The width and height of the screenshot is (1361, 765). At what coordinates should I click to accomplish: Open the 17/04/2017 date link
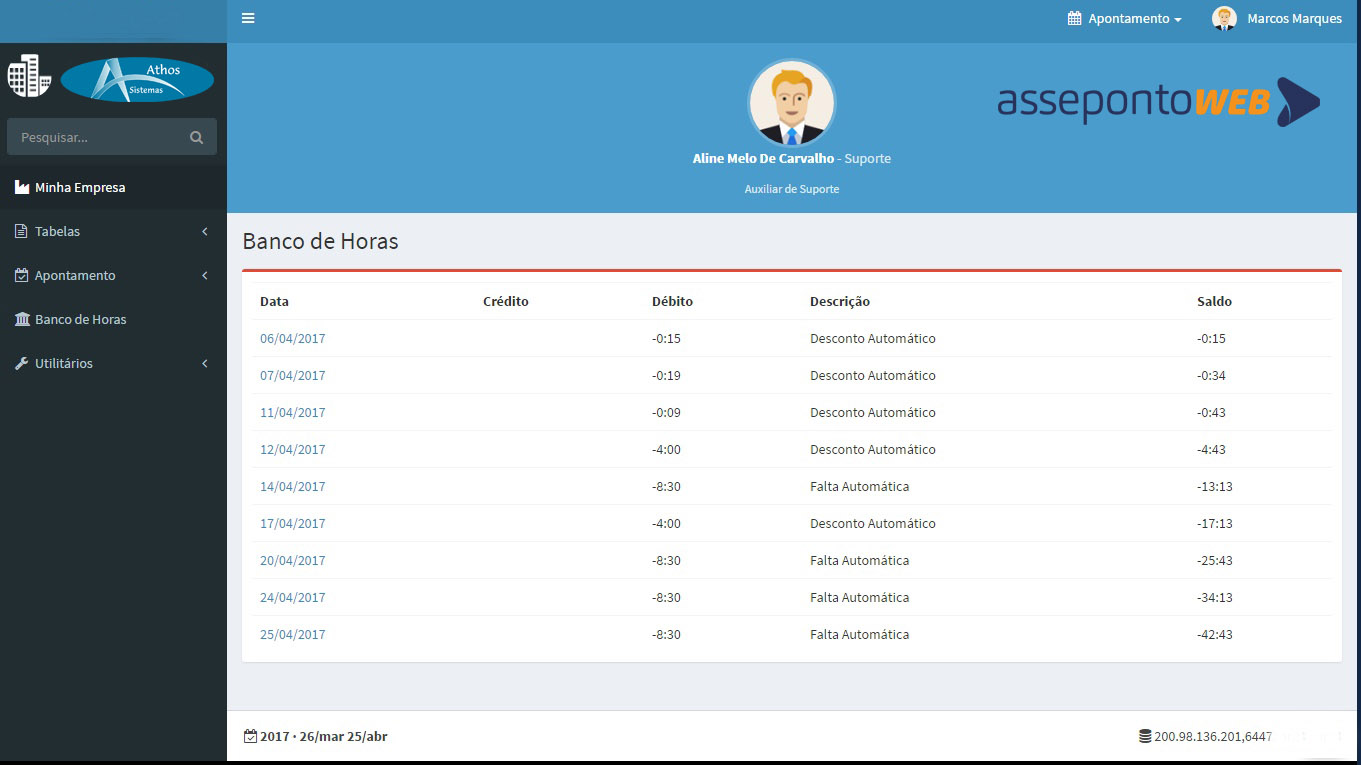point(292,523)
